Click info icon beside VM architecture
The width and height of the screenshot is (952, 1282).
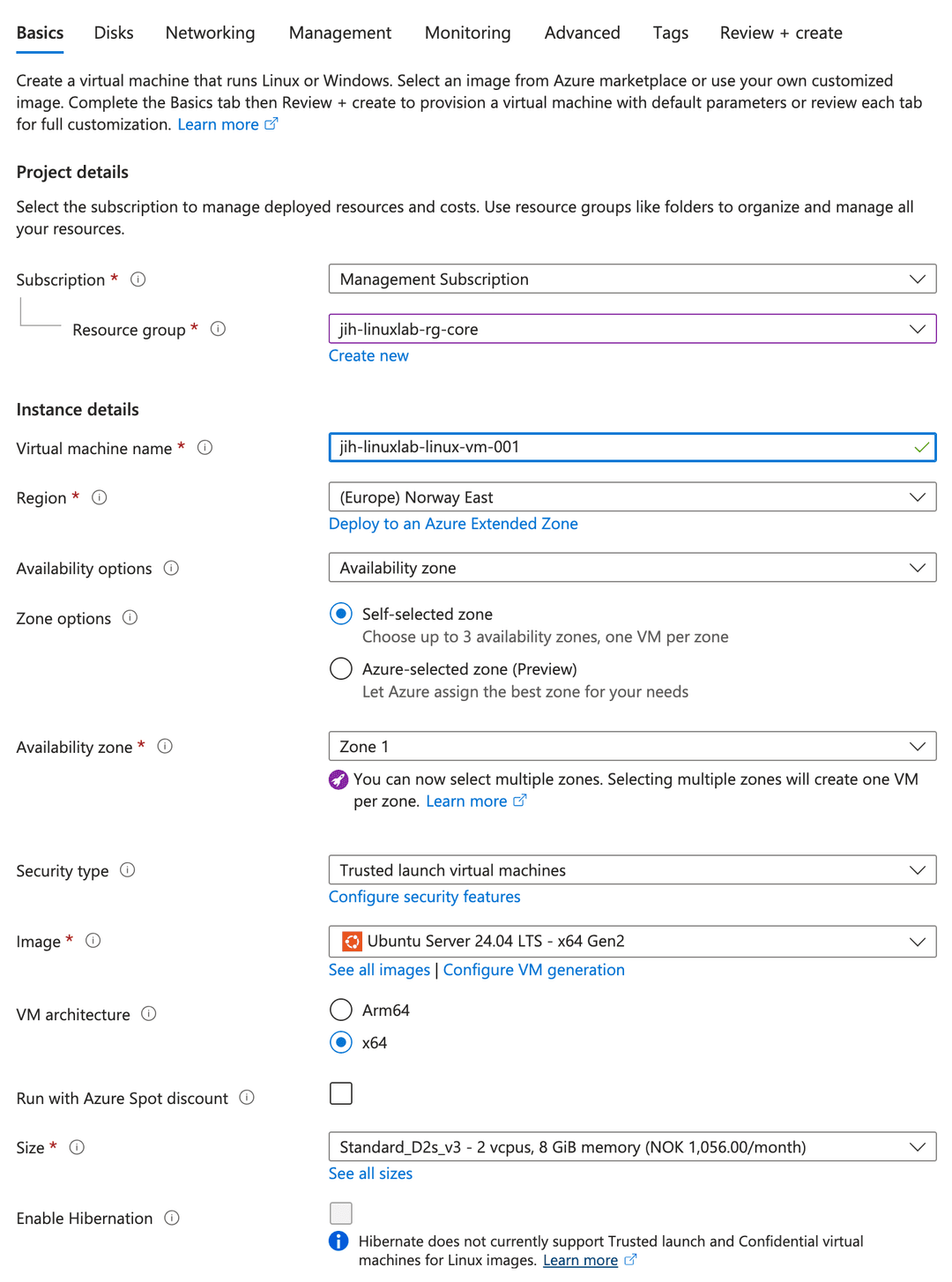149,1014
